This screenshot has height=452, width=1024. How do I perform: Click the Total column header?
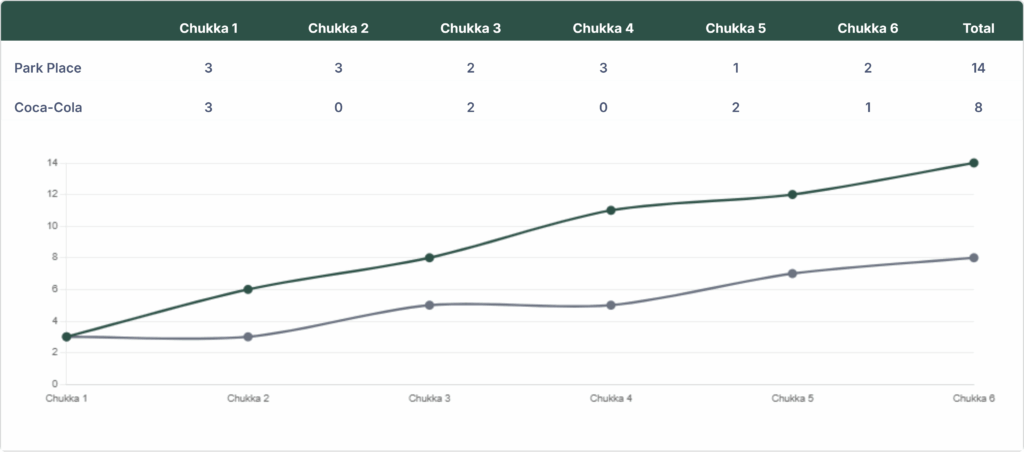pos(978,28)
